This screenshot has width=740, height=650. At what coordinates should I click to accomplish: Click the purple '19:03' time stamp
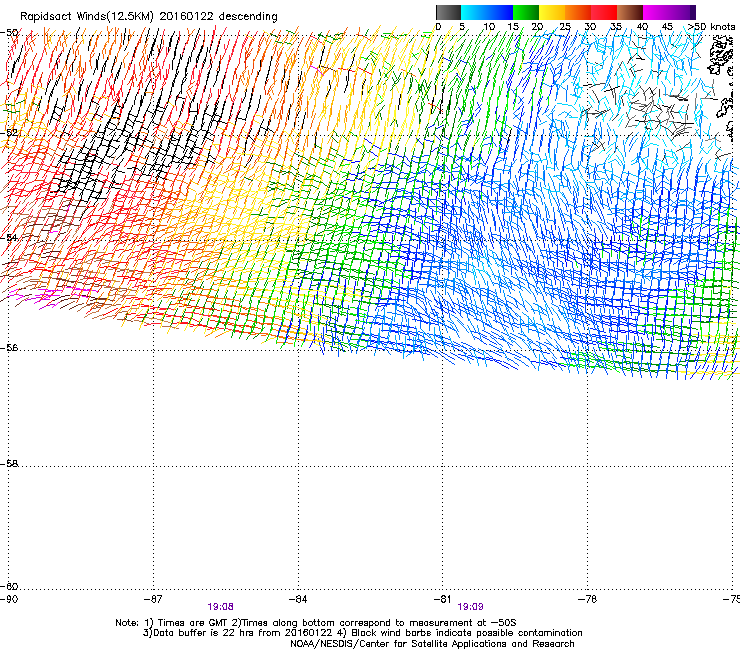click(x=471, y=607)
